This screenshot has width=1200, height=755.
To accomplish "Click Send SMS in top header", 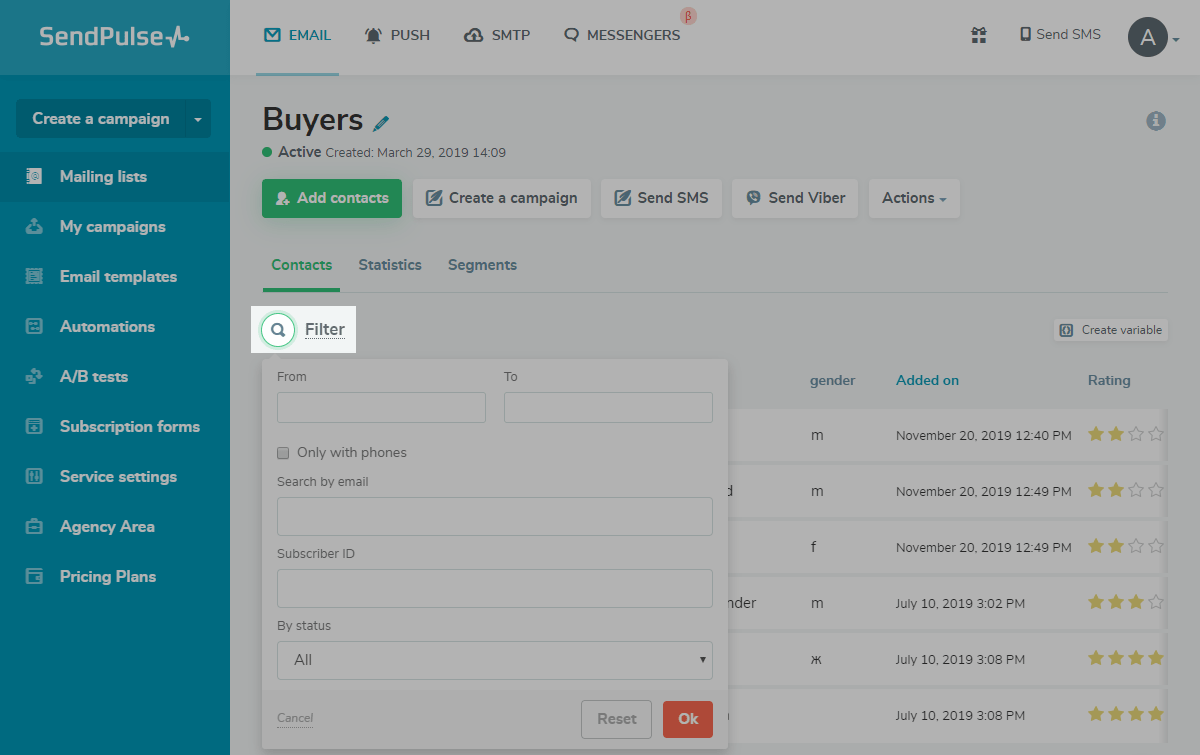I will pos(1060,34).
